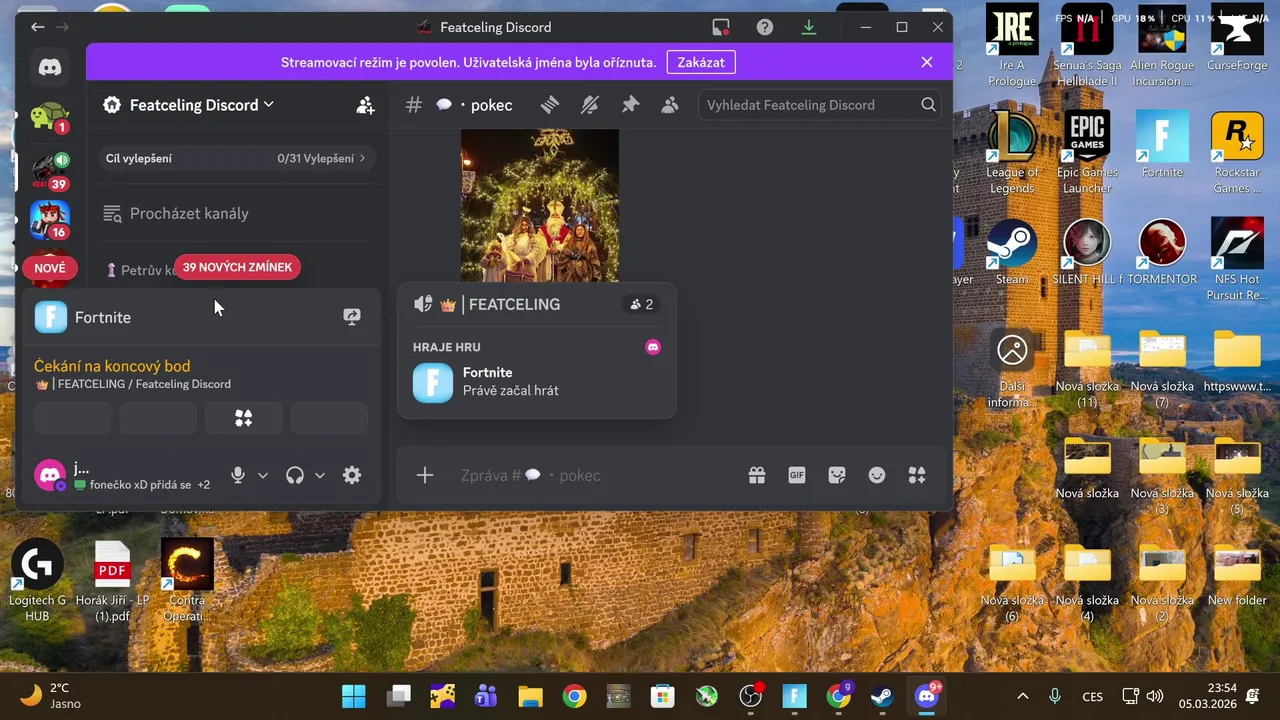Open Steam desktop shortcut
This screenshot has height=720, width=1280.
coord(1012,252)
